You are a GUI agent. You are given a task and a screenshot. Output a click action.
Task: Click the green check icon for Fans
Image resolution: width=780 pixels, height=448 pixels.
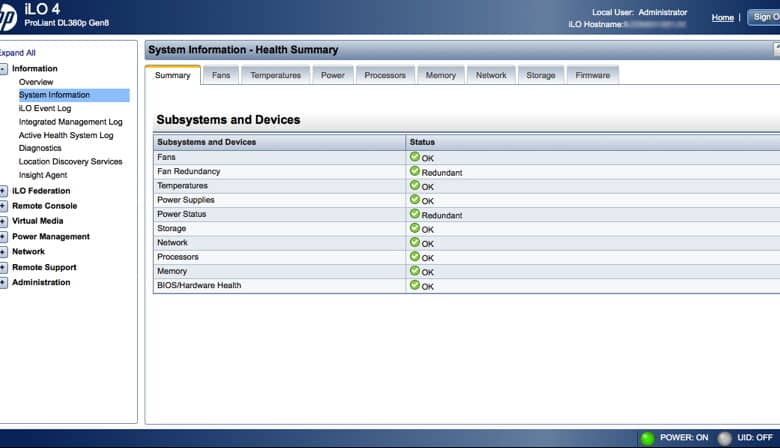pos(414,157)
